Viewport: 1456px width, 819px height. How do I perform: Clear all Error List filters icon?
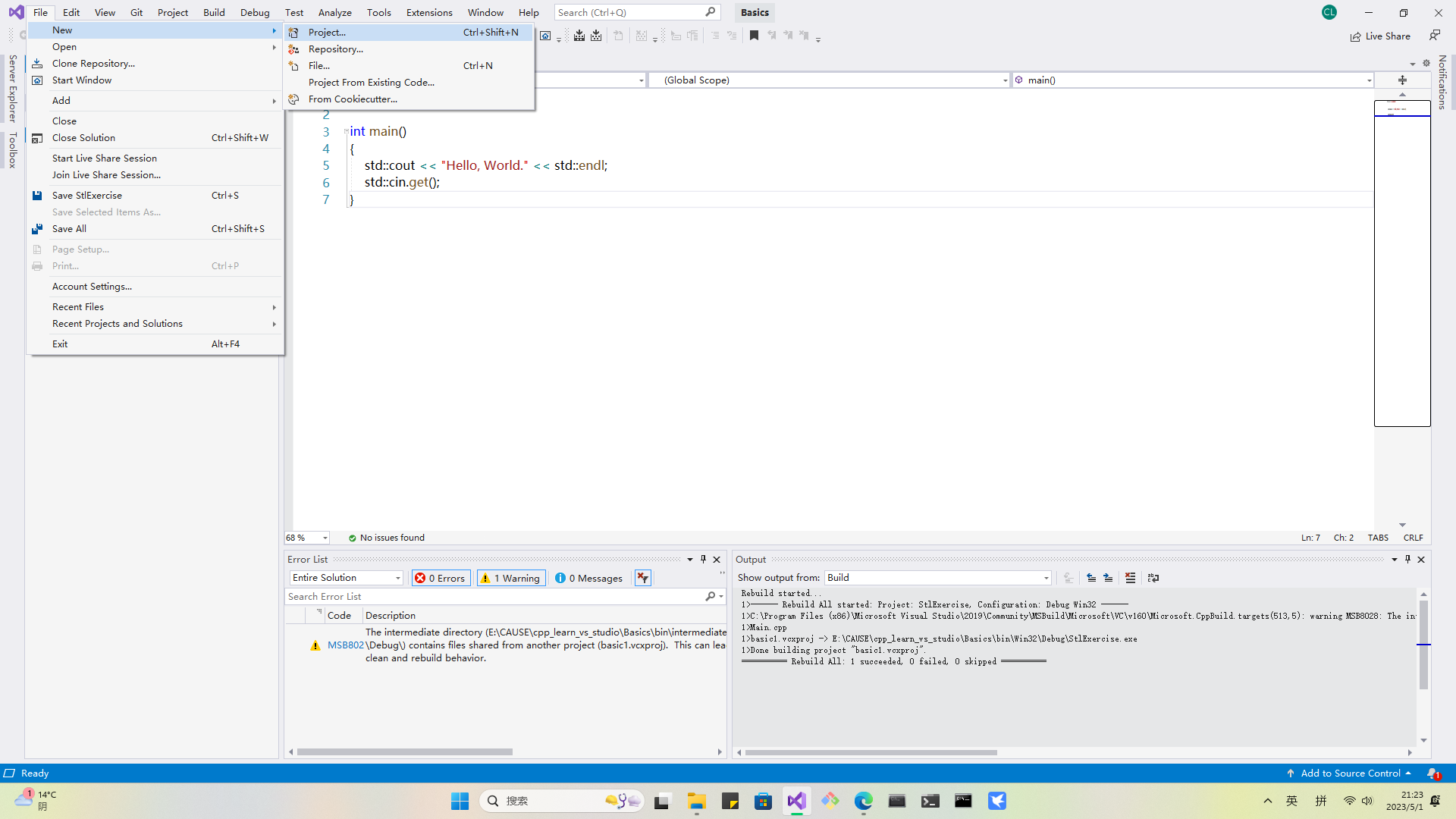point(643,578)
